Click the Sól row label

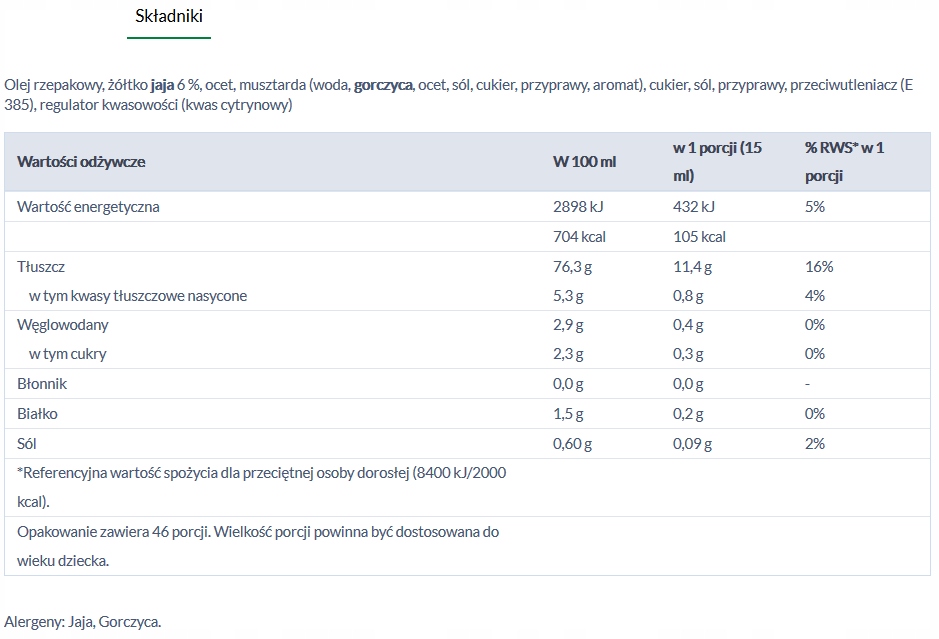pos(27,443)
